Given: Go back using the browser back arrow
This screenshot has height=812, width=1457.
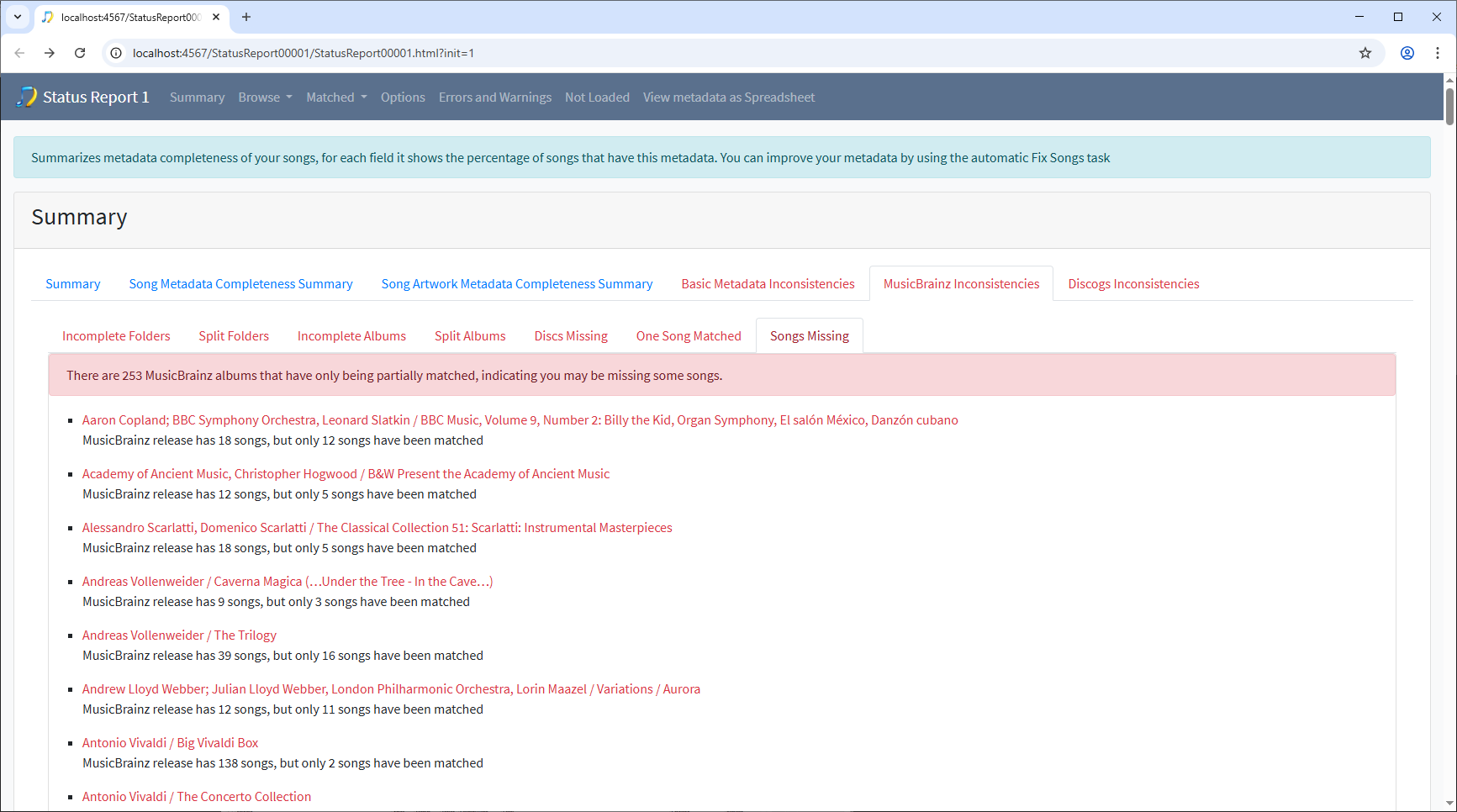Looking at the screenshot, I should (x=19, y=53).
